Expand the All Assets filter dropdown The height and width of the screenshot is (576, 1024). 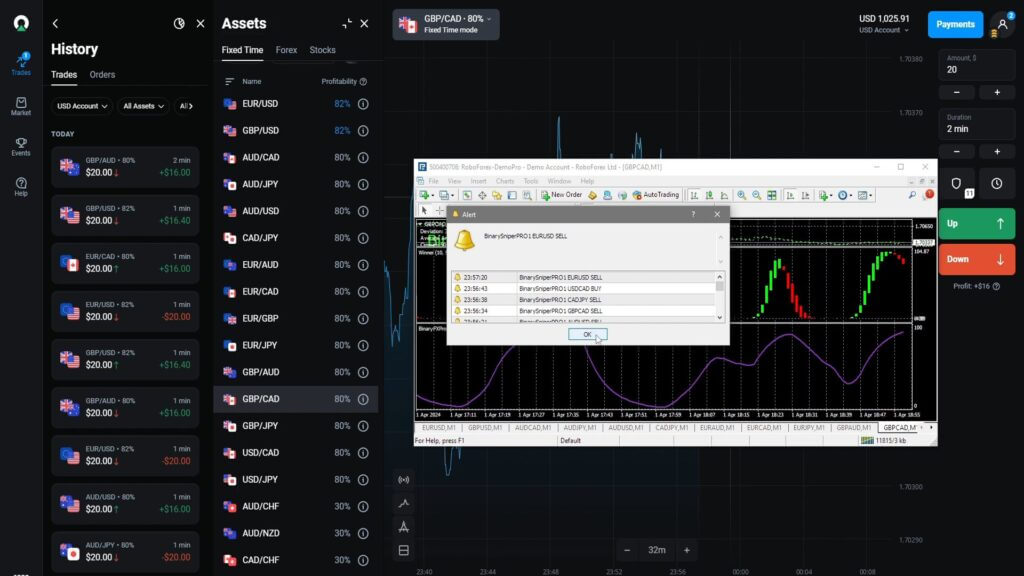[142, 106]
